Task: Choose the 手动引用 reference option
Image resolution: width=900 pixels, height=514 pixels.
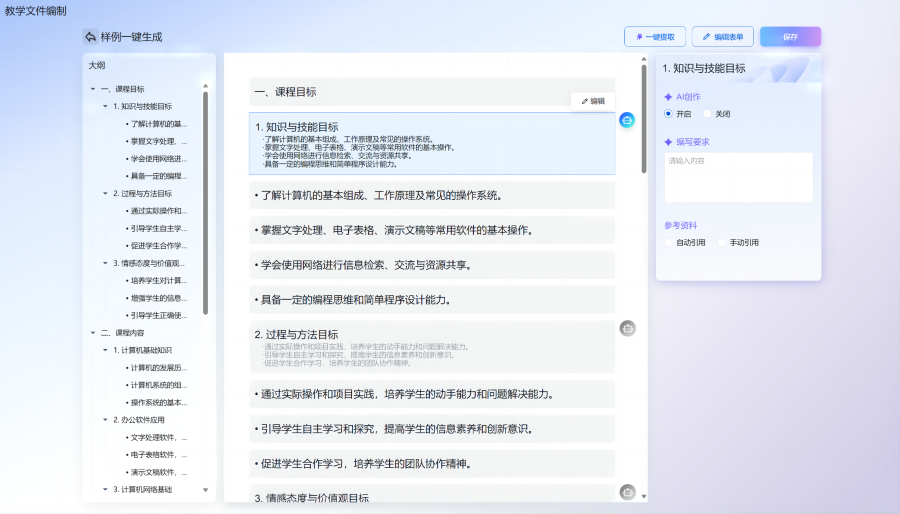Action: point(722,242)
